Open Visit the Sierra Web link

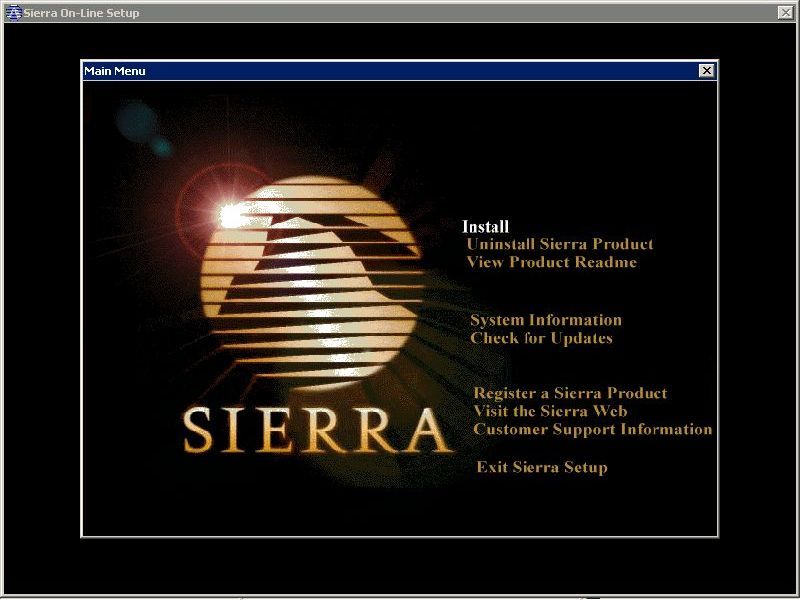pyautogui.click(x=550, y=411)
